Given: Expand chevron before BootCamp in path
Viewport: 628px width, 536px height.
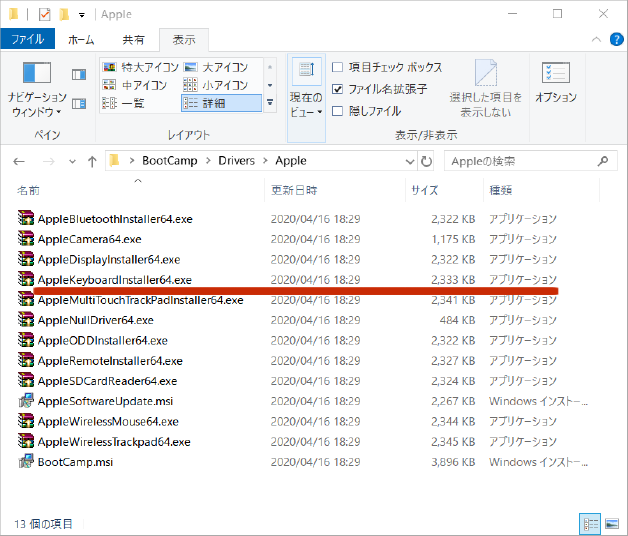Looking at the screenshot, I should (x=132, y=161).
